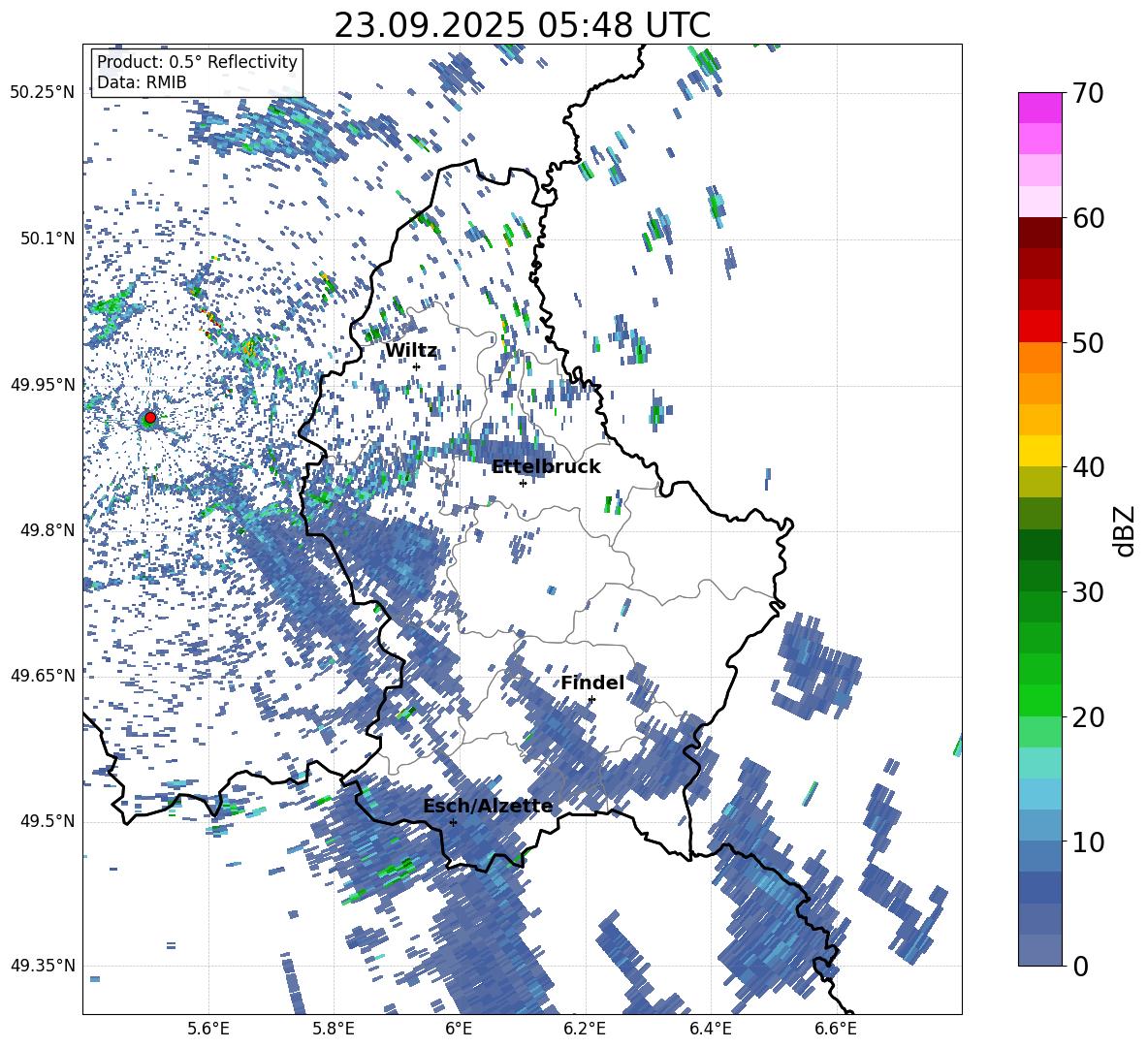Click the colorbar tick label 40
Viewport: 1148px width, 1048px height.
pos(1088,467)
